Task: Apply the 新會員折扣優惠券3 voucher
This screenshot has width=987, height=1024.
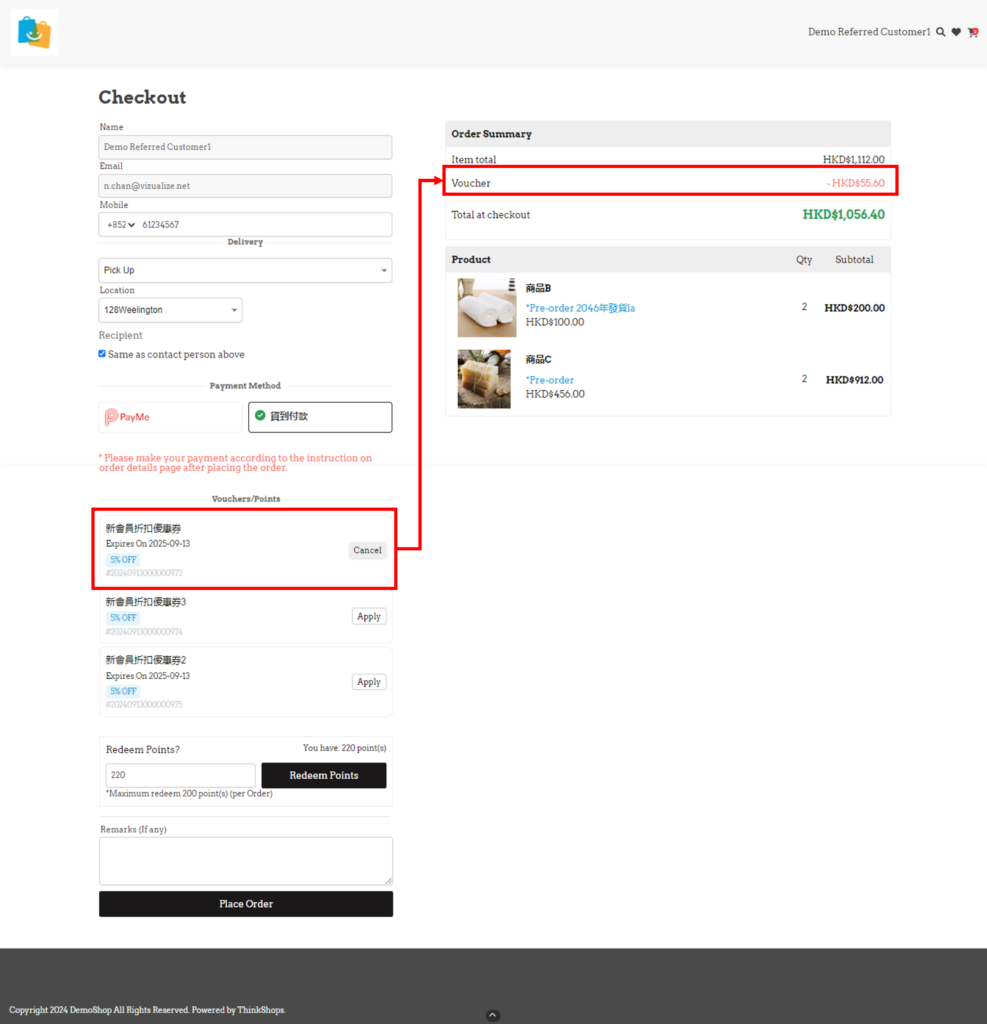Action: (369, 616)
